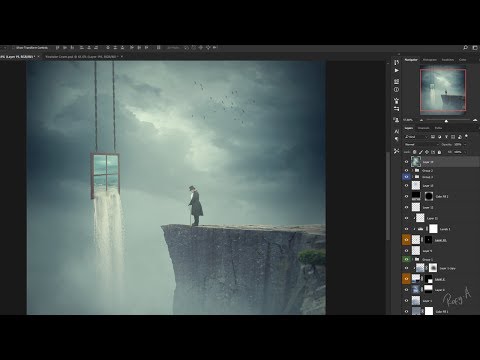The image size is (480, 360).
Task: Open the Tool Presets crossed-tools icon in the dock
Action: (396, 151)
